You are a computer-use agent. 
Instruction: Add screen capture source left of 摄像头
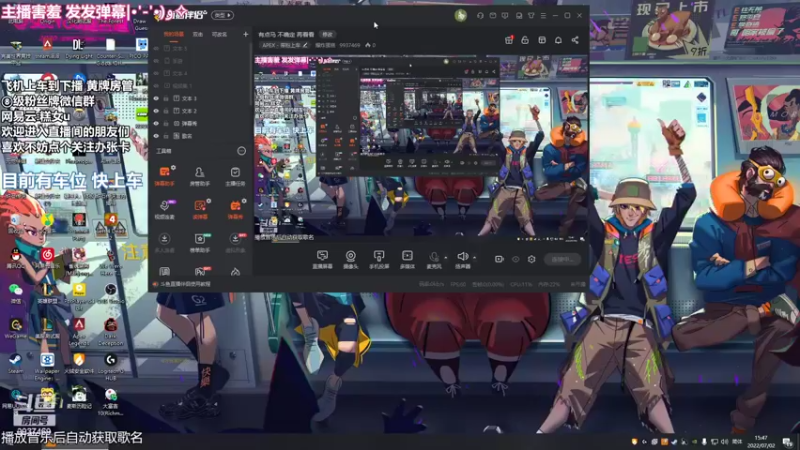click(x=322, y=259)
